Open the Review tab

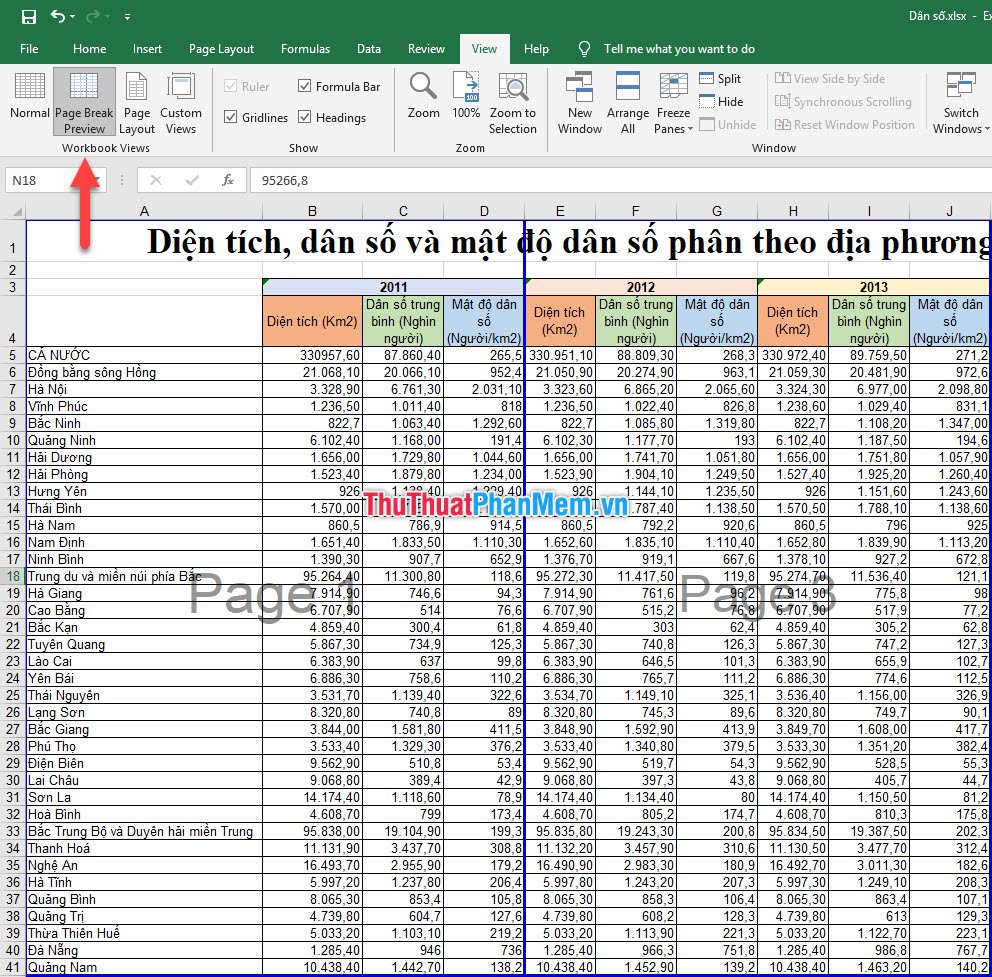click(x=426, y=49)
